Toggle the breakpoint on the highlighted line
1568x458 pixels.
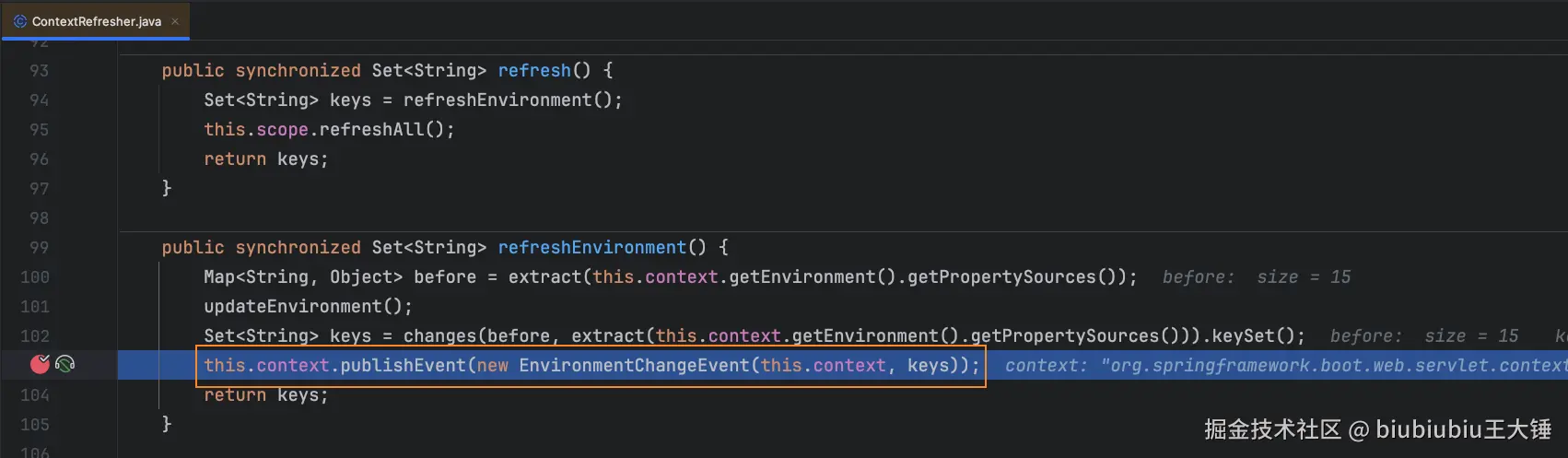[x=40, y=364]
